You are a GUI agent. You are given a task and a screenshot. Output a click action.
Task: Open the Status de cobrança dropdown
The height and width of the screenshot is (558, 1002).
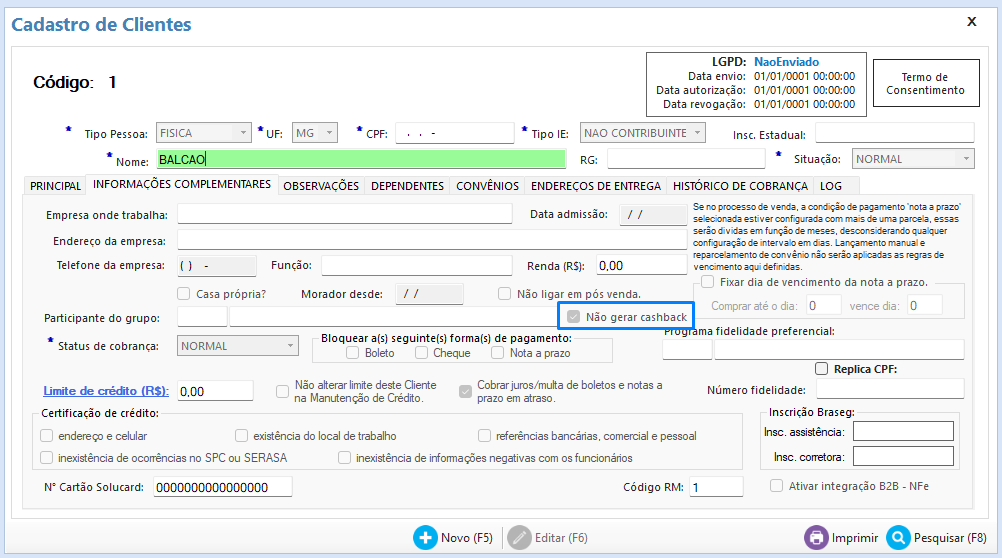289,346
